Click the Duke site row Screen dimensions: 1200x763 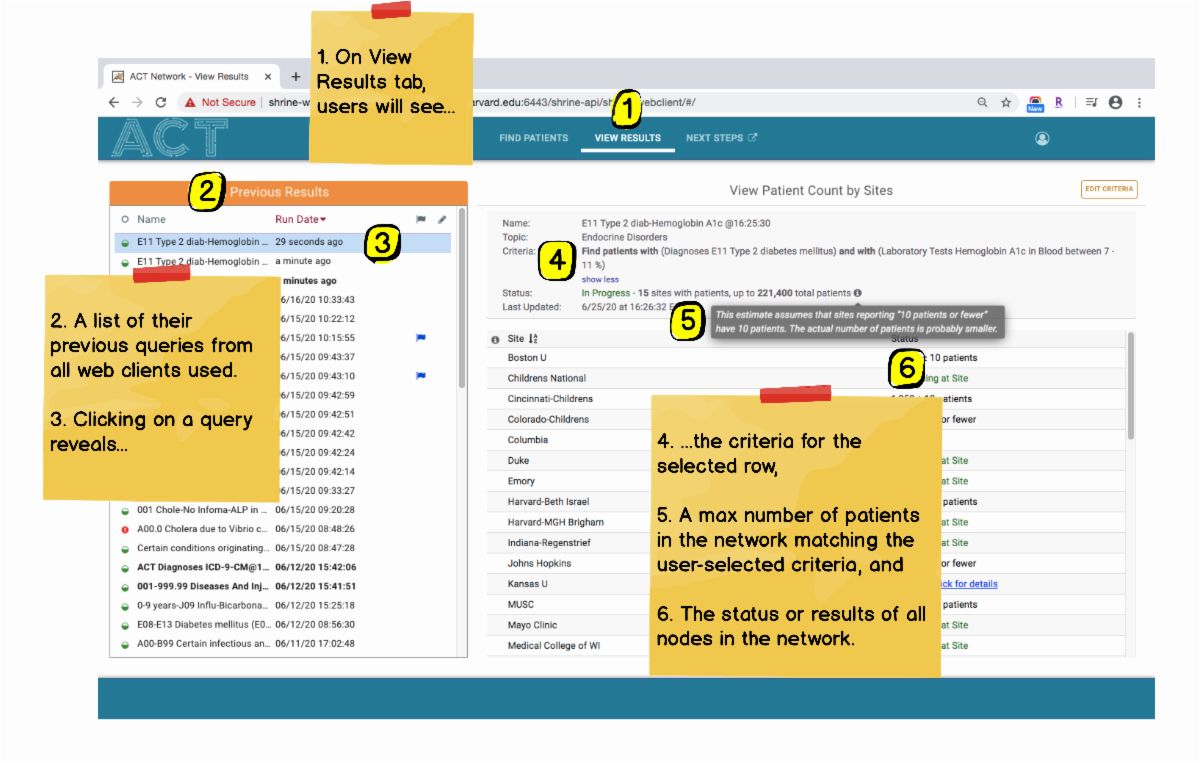[x=808, y=461]
